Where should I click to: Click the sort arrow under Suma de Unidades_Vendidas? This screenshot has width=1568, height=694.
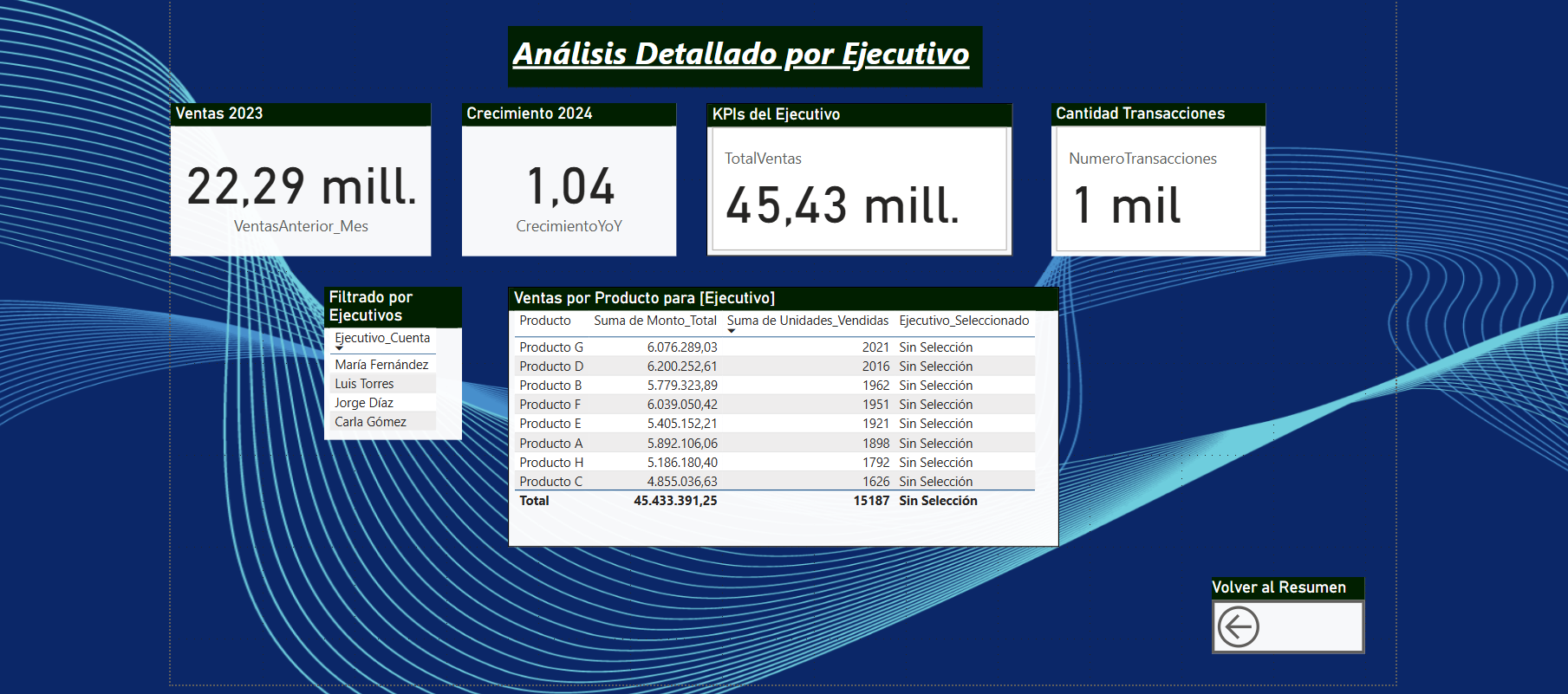click(732, 331)
